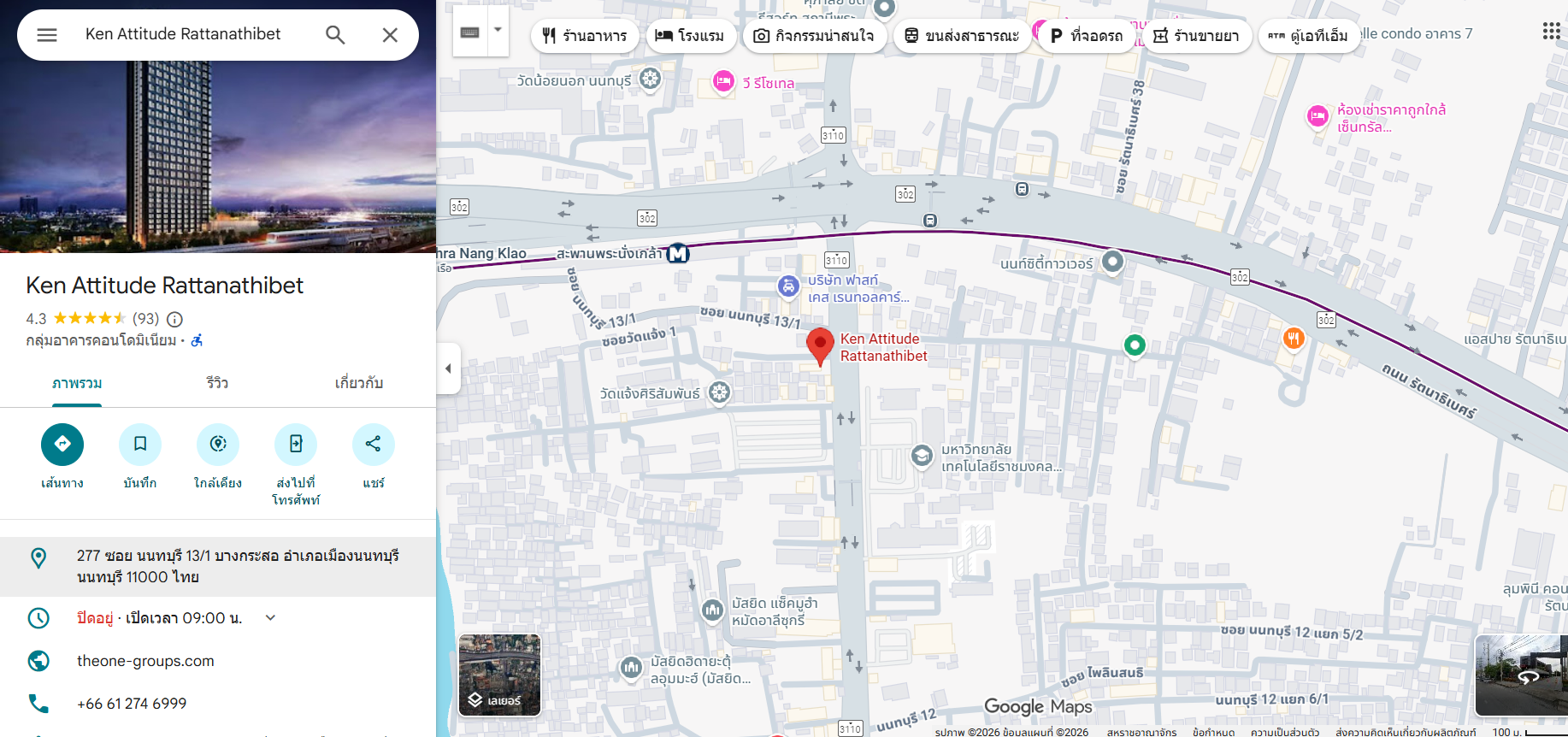Send to phone with the ส่งไปที่โทรศัพท์ icon
Viewport: 1568px width, 737px height.
tap(296, 445)
